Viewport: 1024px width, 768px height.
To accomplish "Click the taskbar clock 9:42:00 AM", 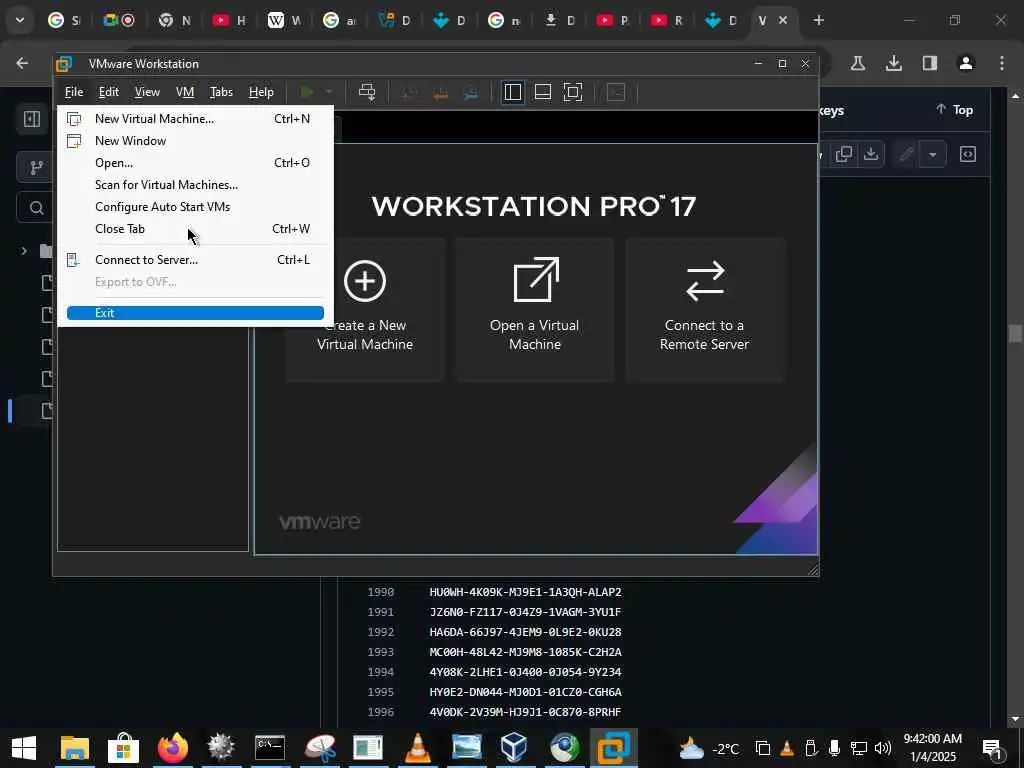I will 933,739.
